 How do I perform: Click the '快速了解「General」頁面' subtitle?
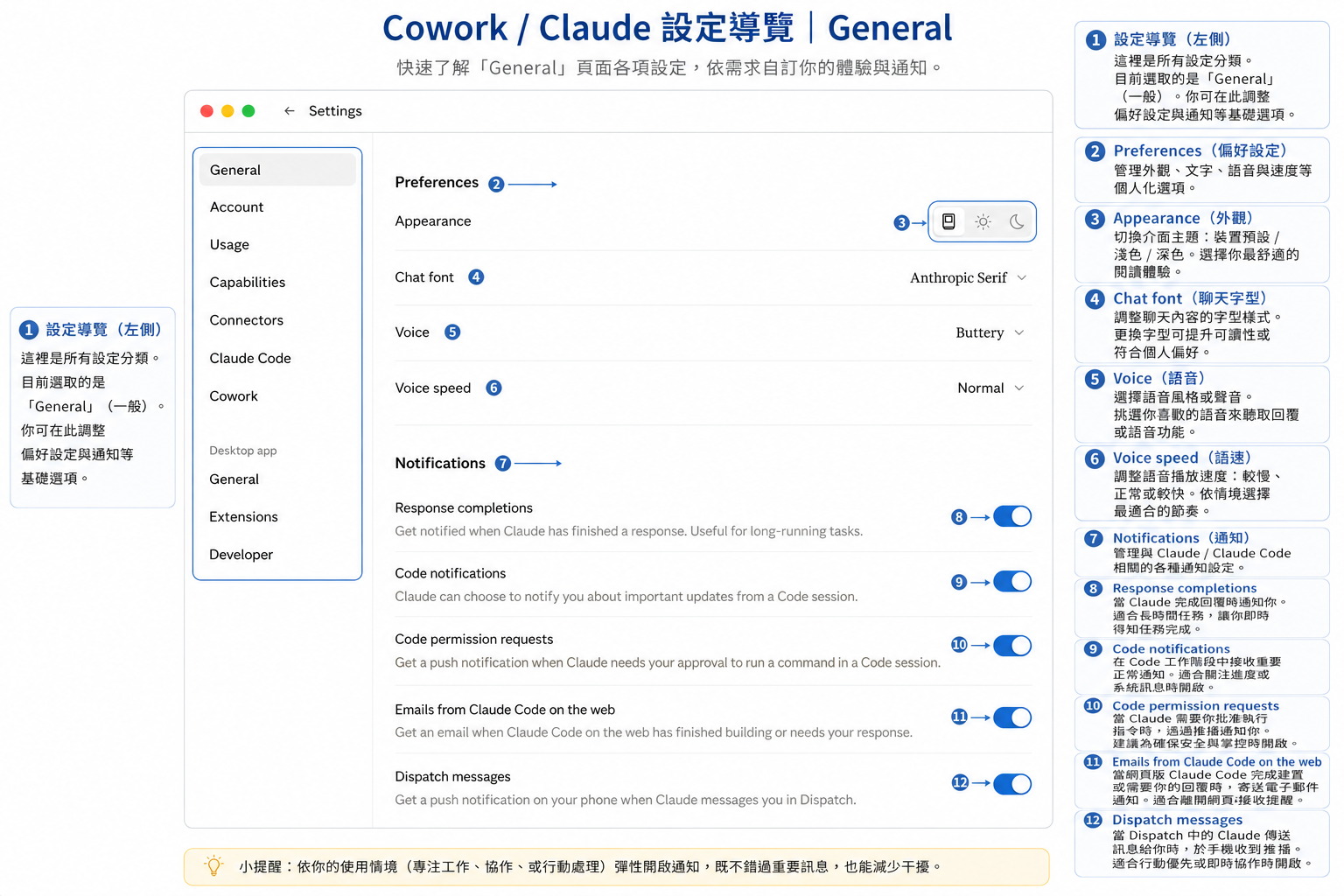670,68
